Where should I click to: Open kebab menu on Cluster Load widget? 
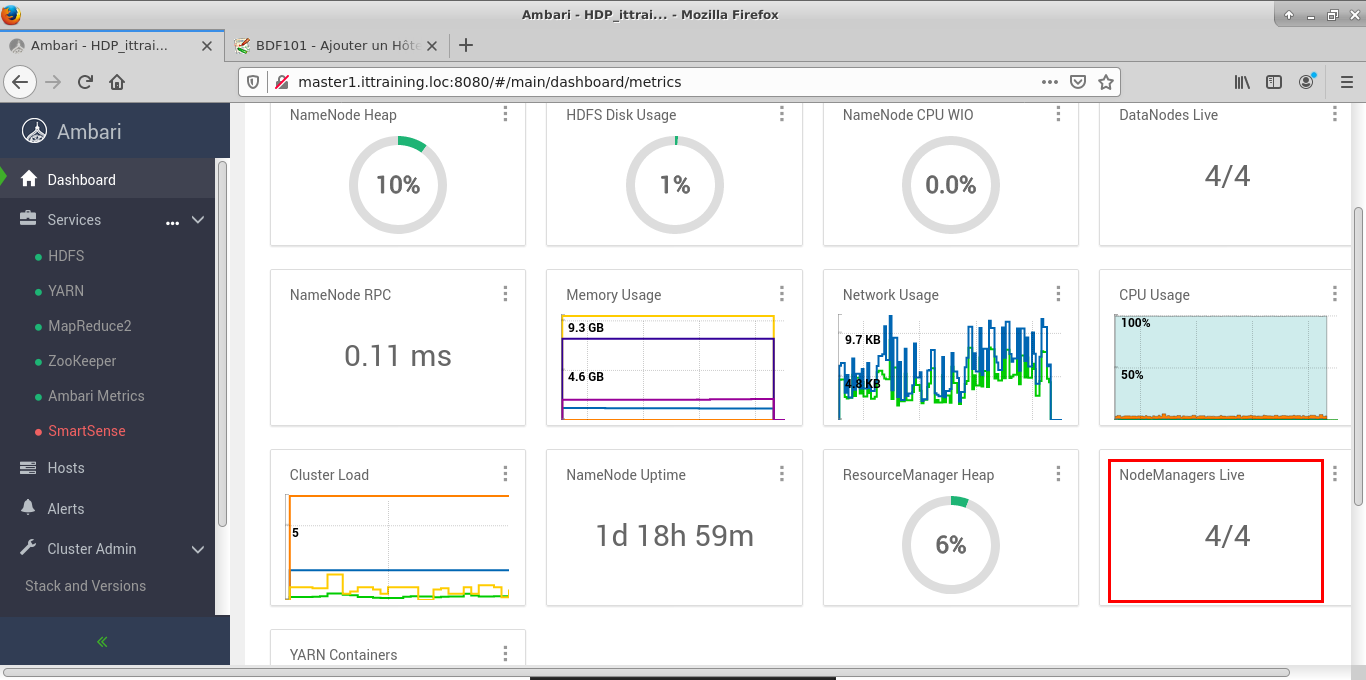505,474
